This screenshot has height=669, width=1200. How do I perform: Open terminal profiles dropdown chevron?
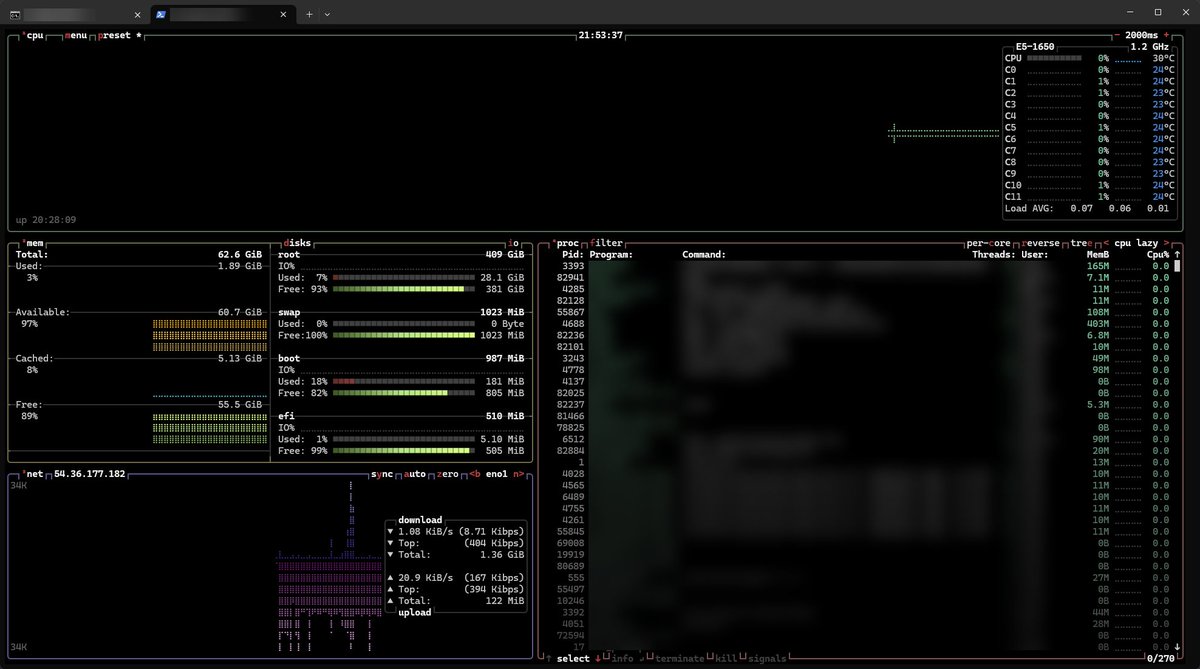tap(327, 14)
